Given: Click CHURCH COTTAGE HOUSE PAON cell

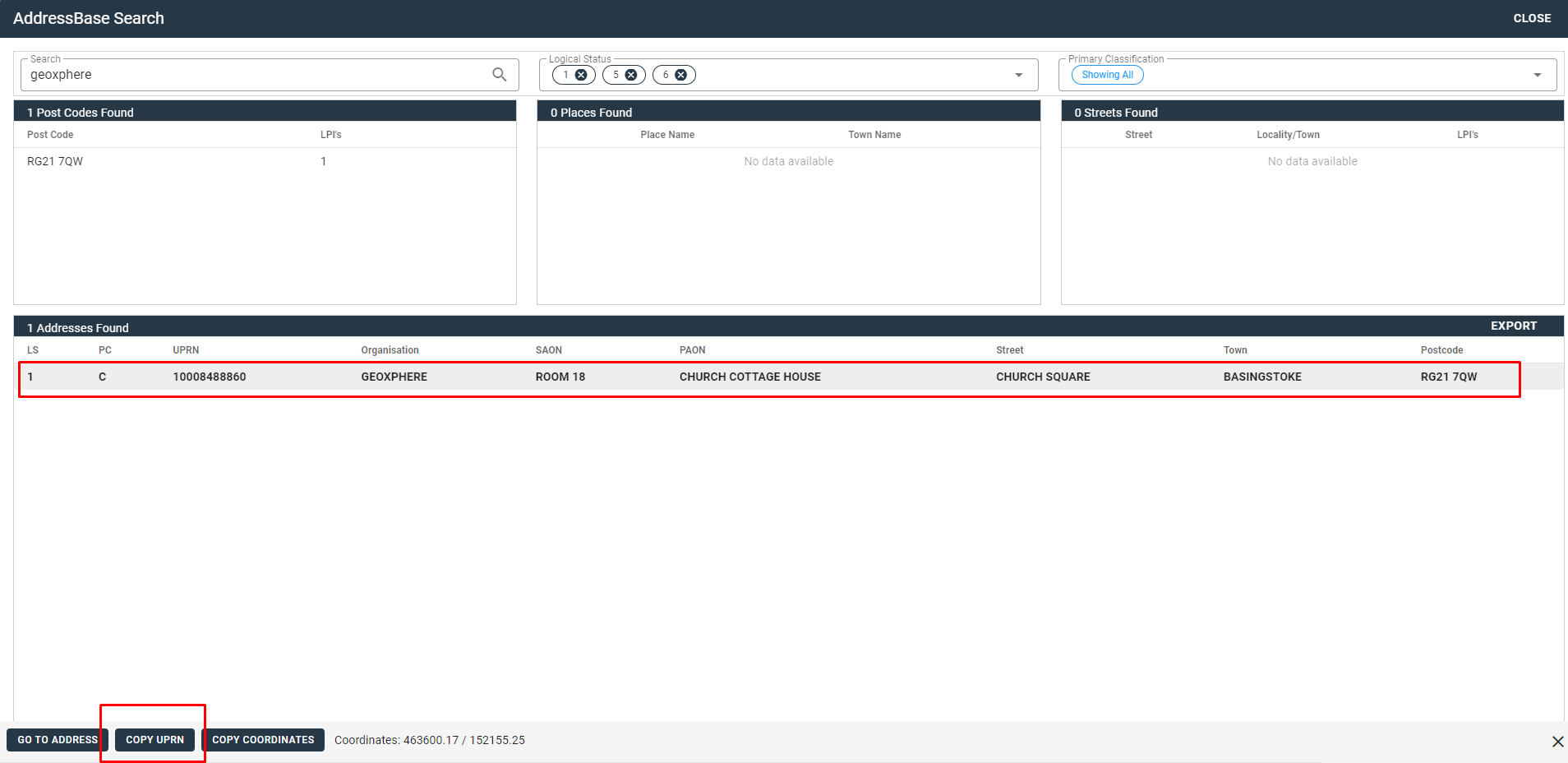Looking at the screenshot, I should pyautogui.click(x=750, y=377).
